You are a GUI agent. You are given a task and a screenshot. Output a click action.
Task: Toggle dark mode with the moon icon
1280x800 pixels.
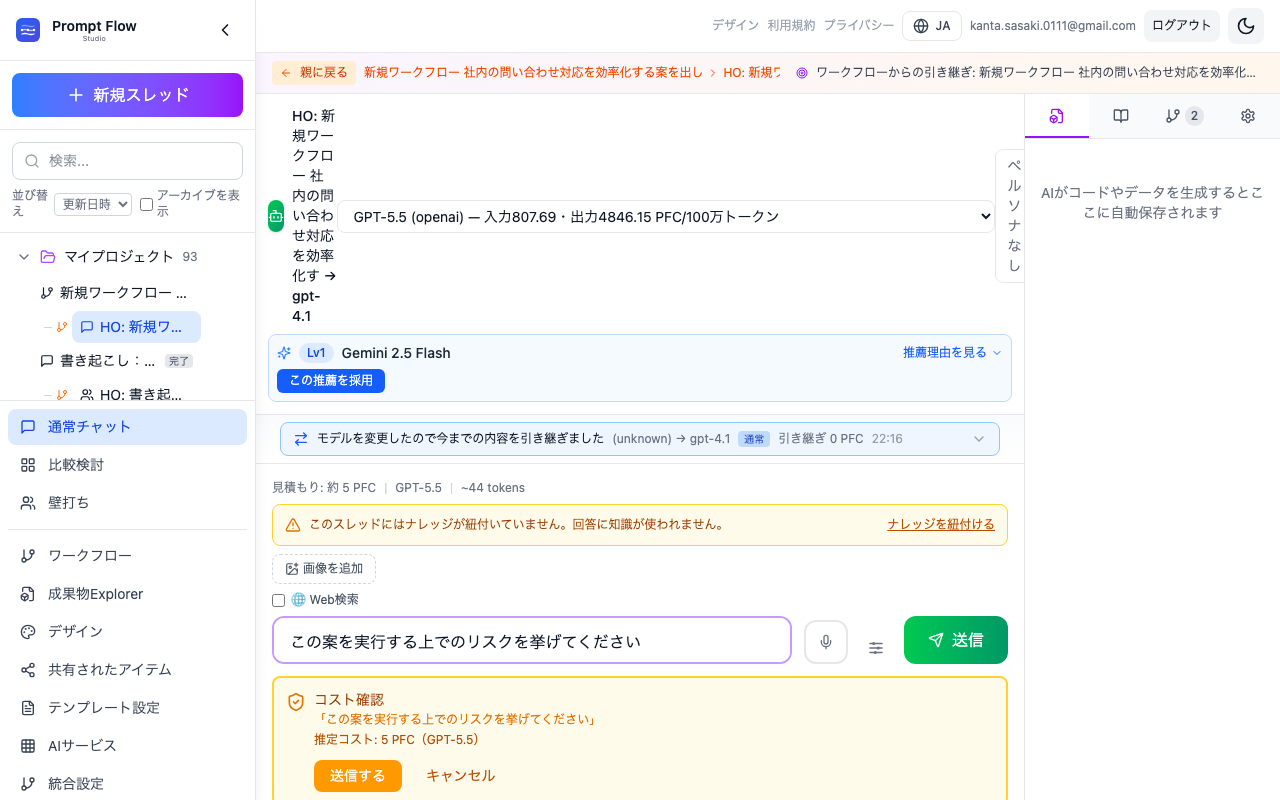(1246, 26)
